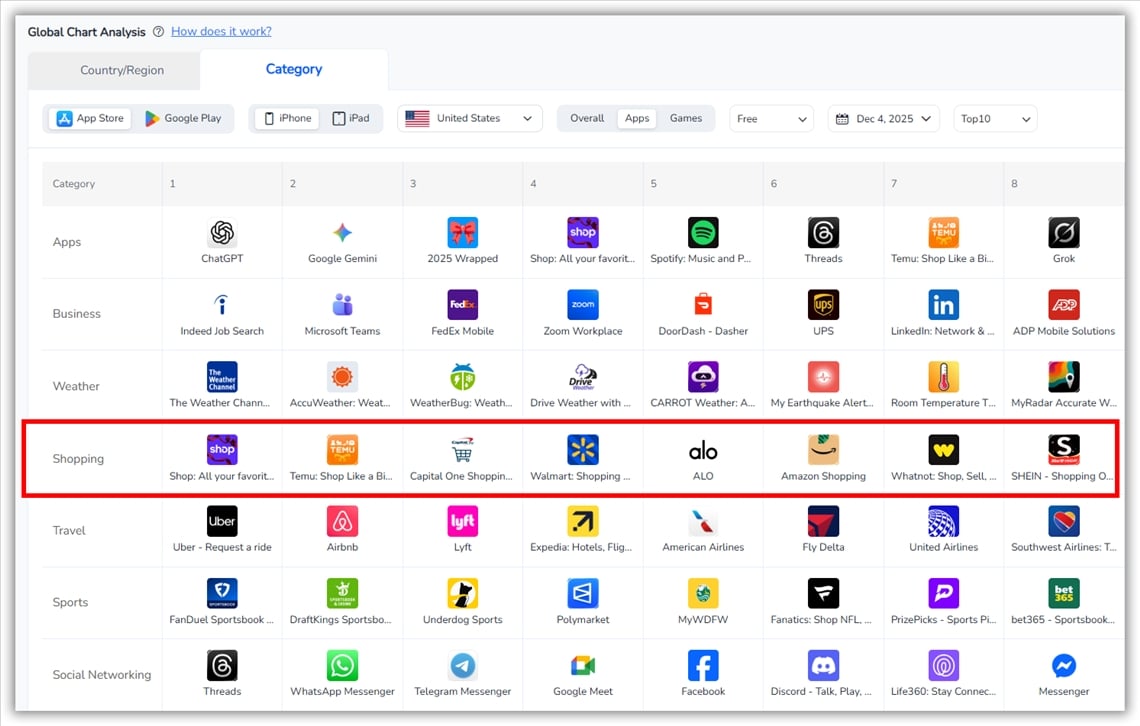
Task: Open the Top10 ranking dropdown
Action: (994, 118)
